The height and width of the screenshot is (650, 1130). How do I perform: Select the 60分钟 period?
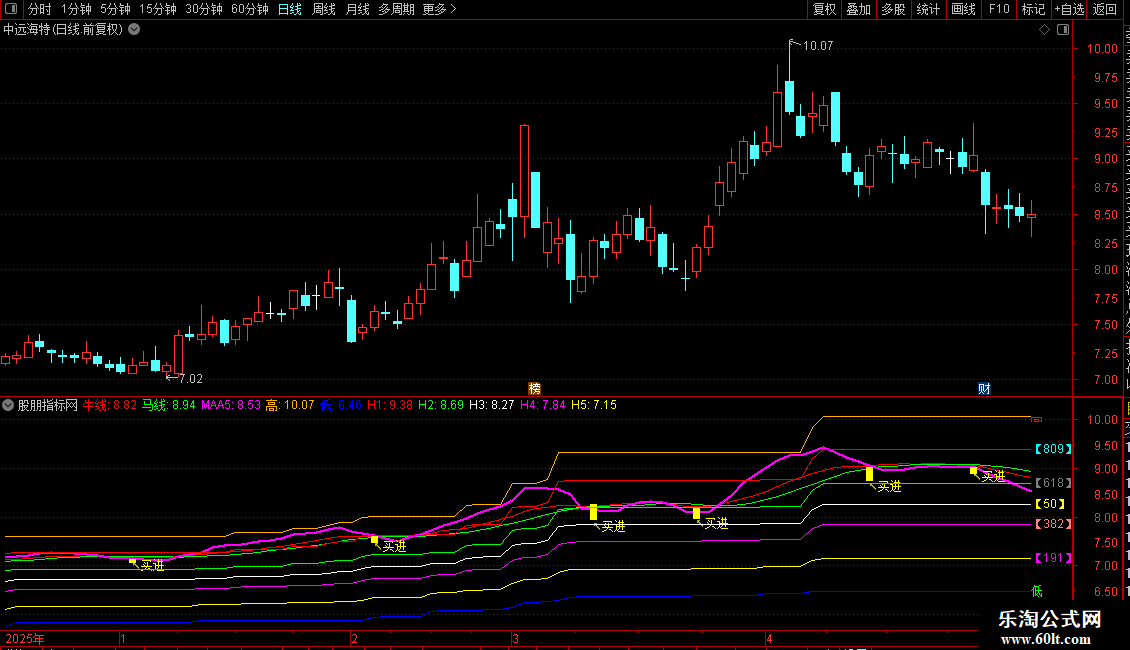click(x=249, y=9)
